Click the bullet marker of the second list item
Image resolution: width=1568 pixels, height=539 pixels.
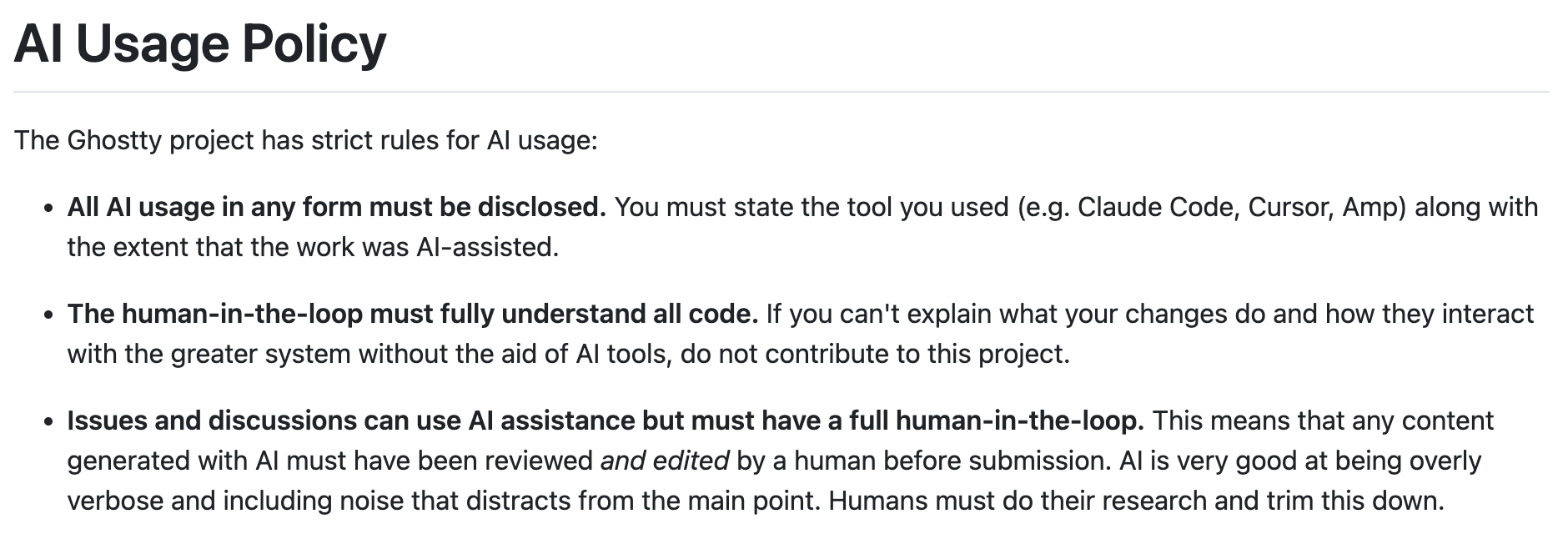point(49,315)
